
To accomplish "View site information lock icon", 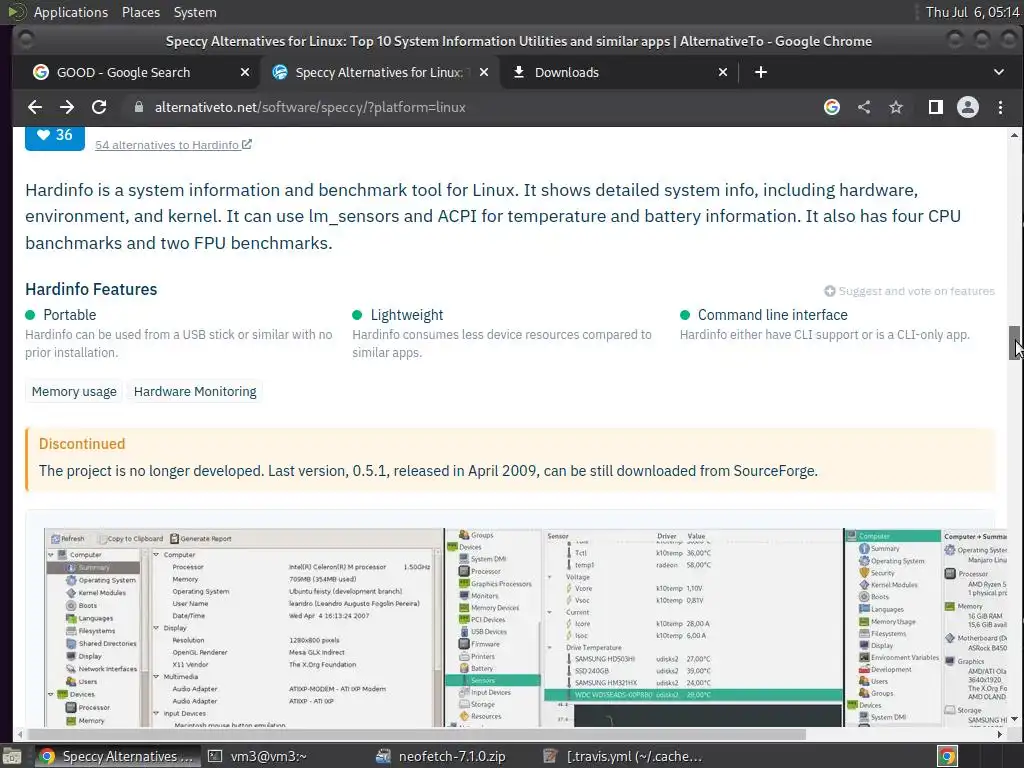I will [138, 107].
